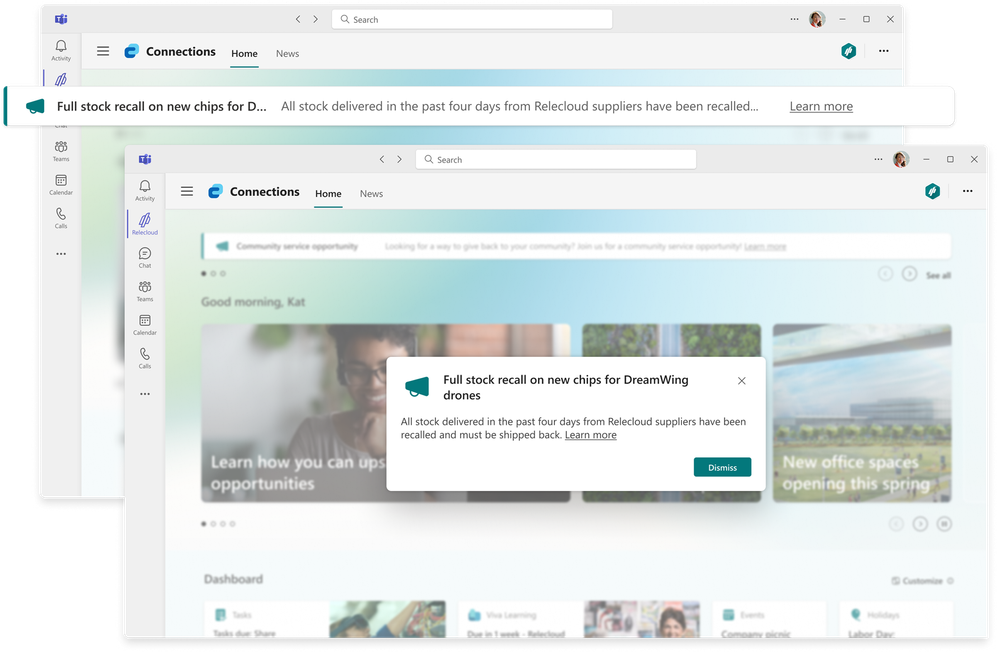Click the teal Relecloud hexagon icon in front window
999x652 pixels.
click(x=933, y=191)
